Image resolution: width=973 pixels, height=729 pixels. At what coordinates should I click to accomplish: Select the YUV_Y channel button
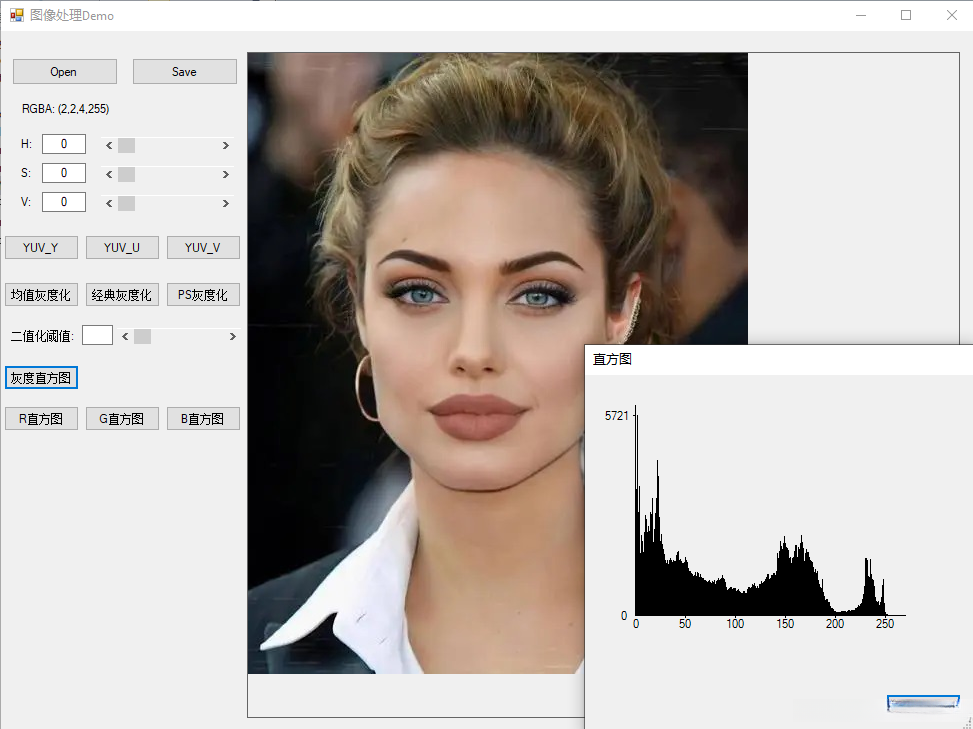click(41, 248)
